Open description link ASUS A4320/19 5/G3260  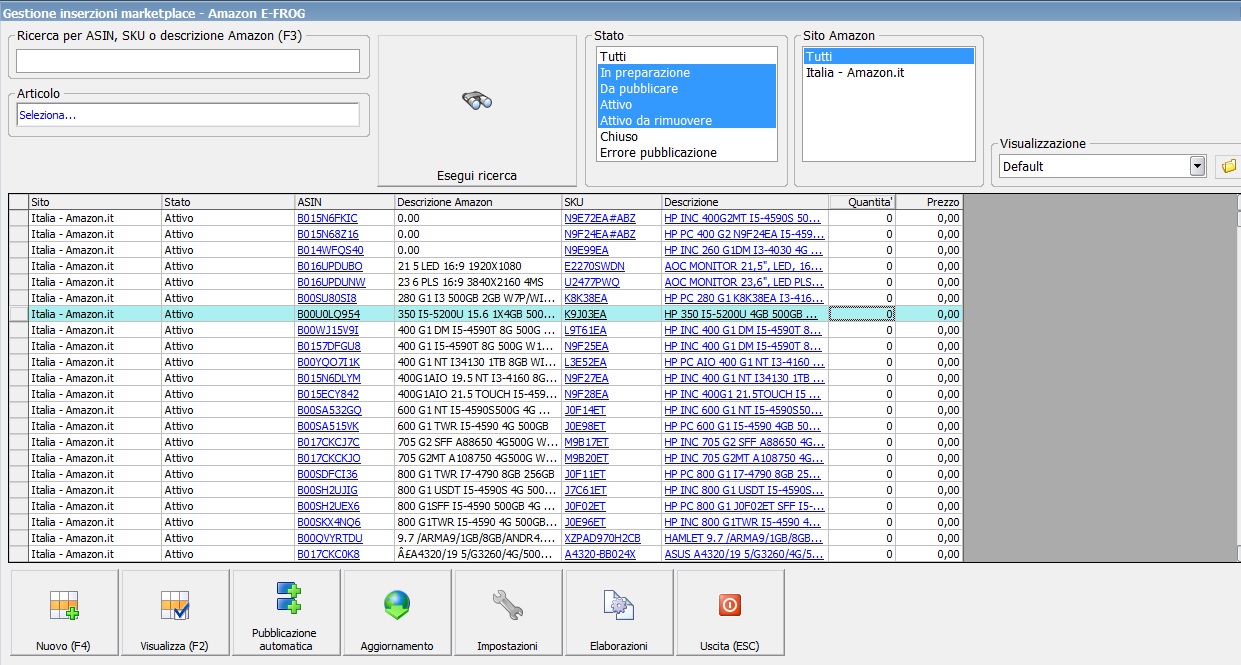[744, 554]
